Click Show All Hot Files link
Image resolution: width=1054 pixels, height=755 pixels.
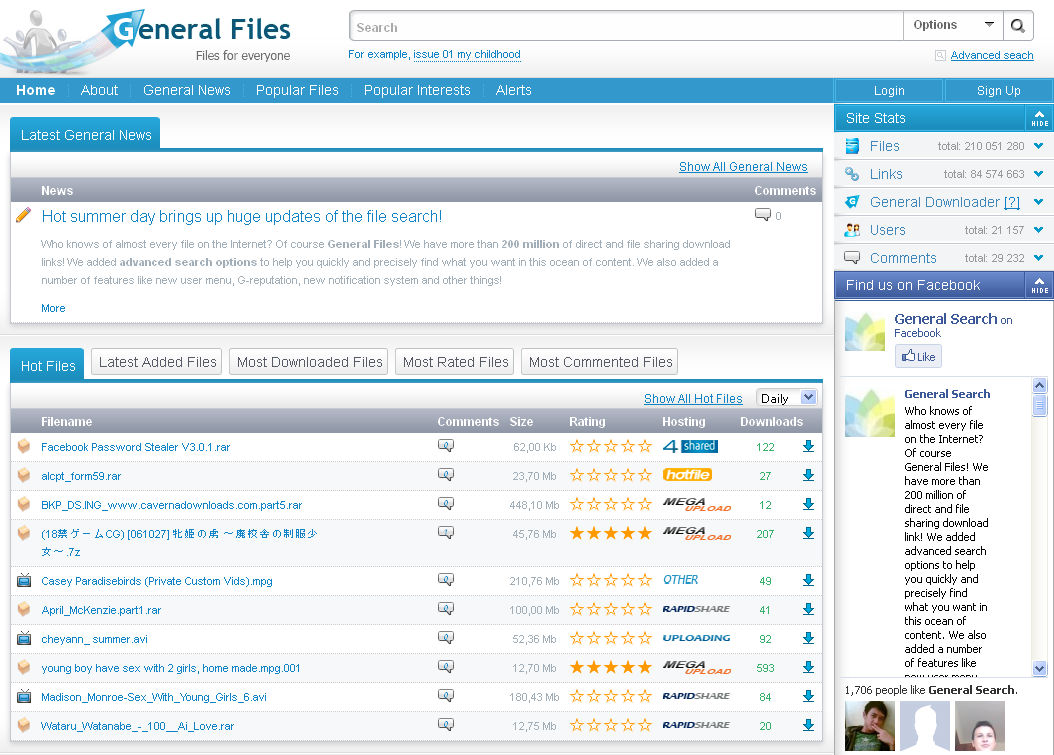tap(693, 399)
